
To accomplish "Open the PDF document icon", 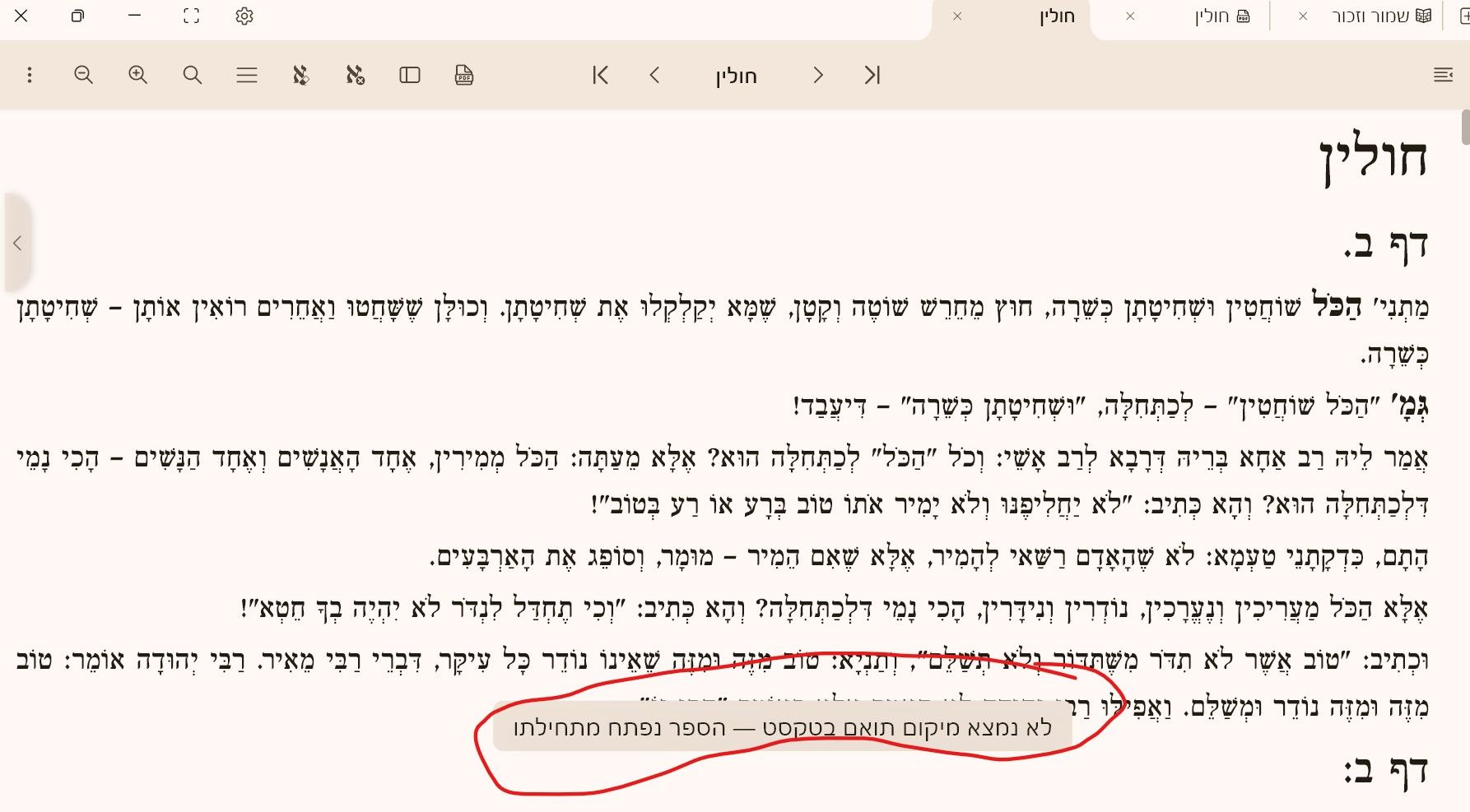I will tap(464, 76).
